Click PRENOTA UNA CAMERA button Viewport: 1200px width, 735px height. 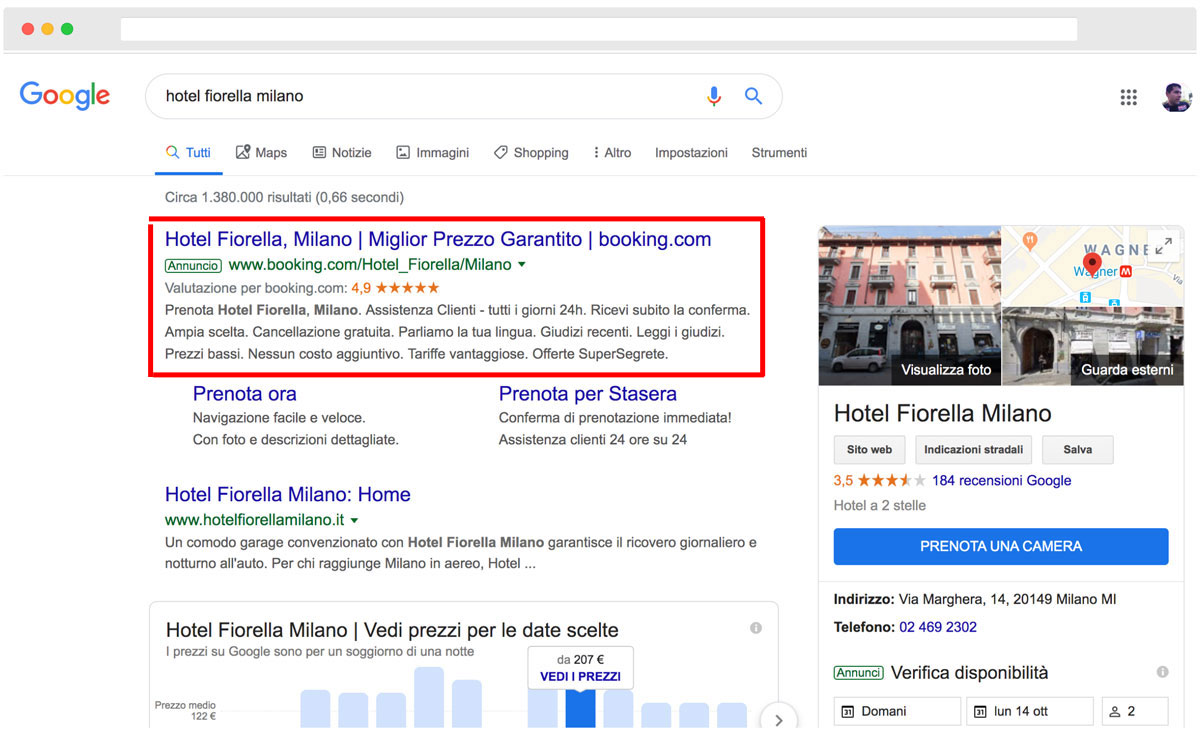click(x=1001, y=547)
